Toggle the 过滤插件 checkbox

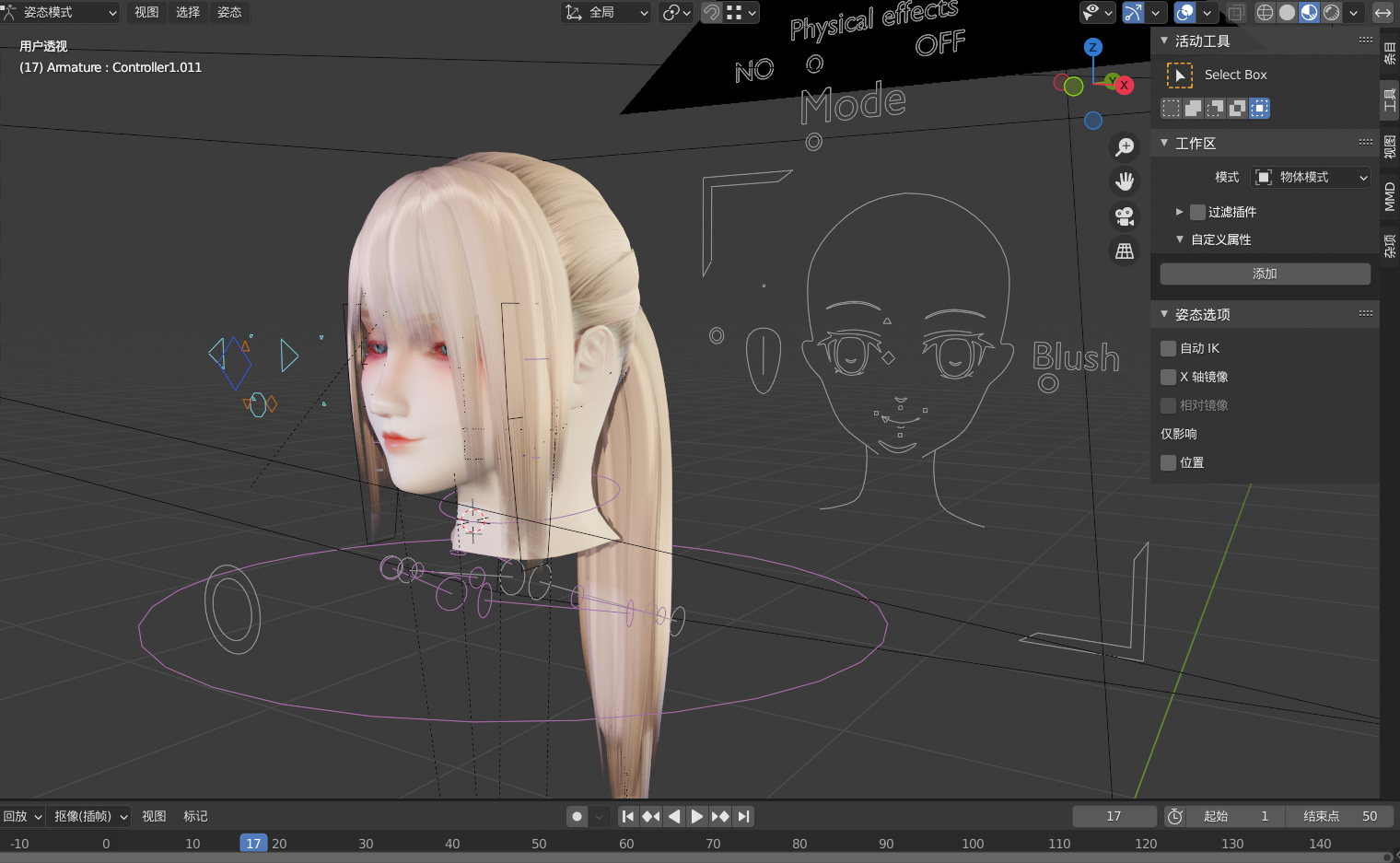(x=1197, y=212)
